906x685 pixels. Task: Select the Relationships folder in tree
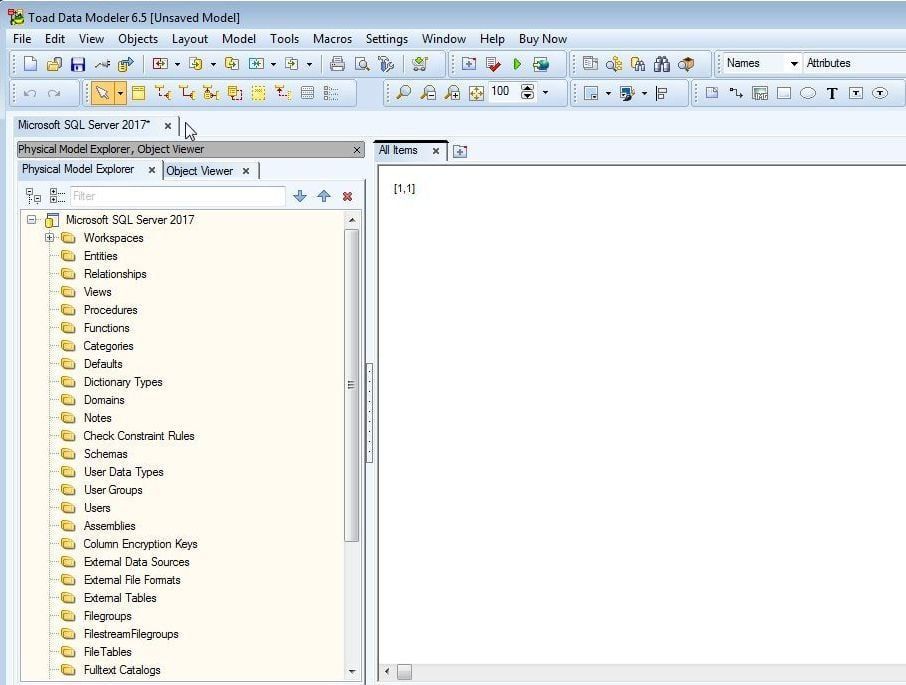click(115, 274)
